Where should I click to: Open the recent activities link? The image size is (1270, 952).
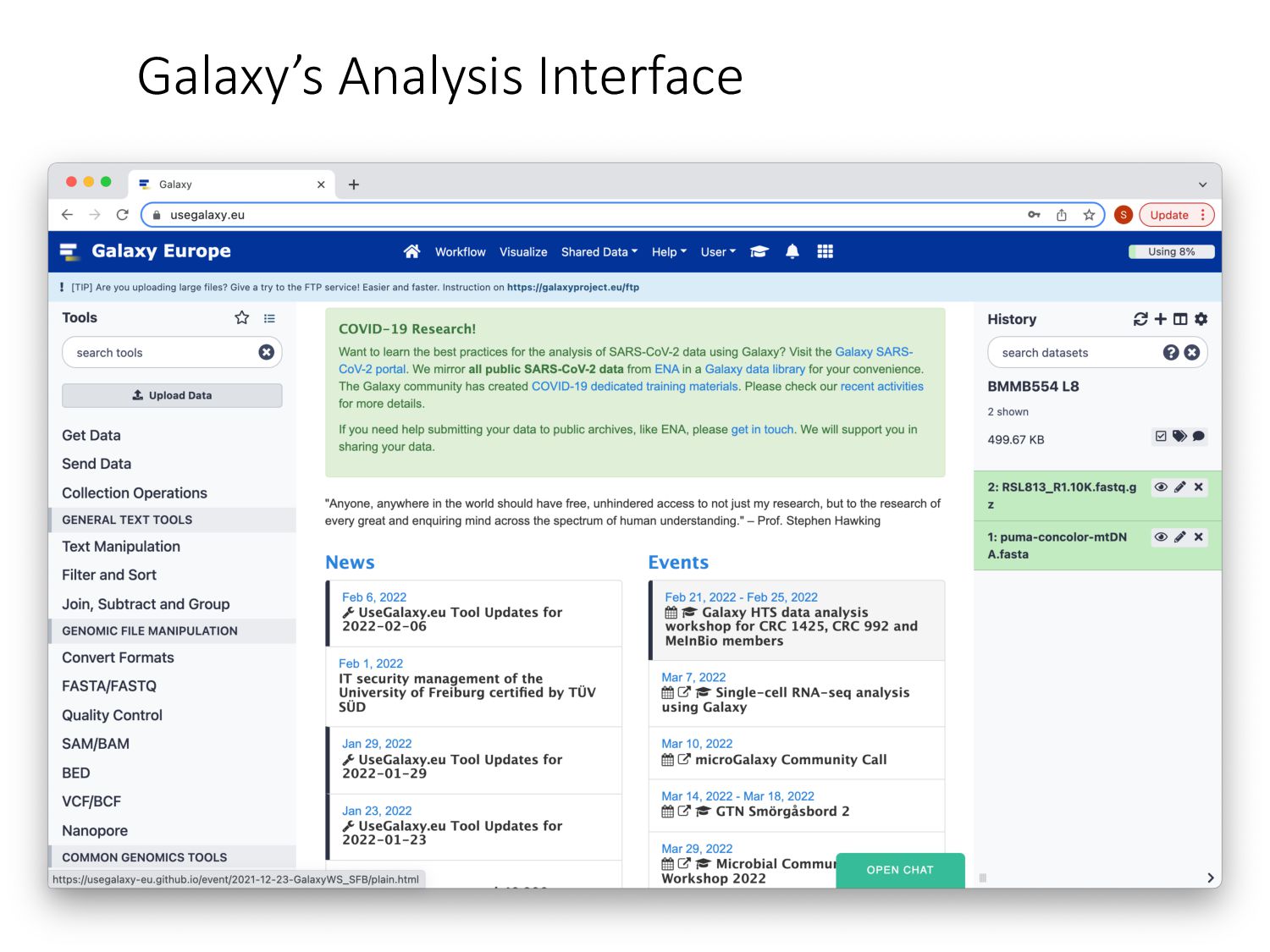click(882, 386)
